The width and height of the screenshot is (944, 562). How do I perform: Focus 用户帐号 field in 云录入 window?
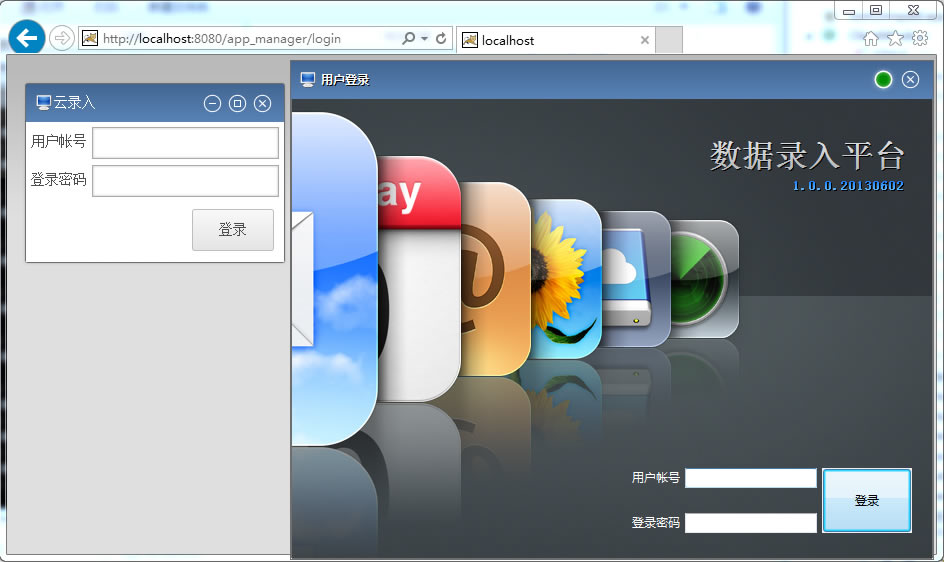coord(185,143)
